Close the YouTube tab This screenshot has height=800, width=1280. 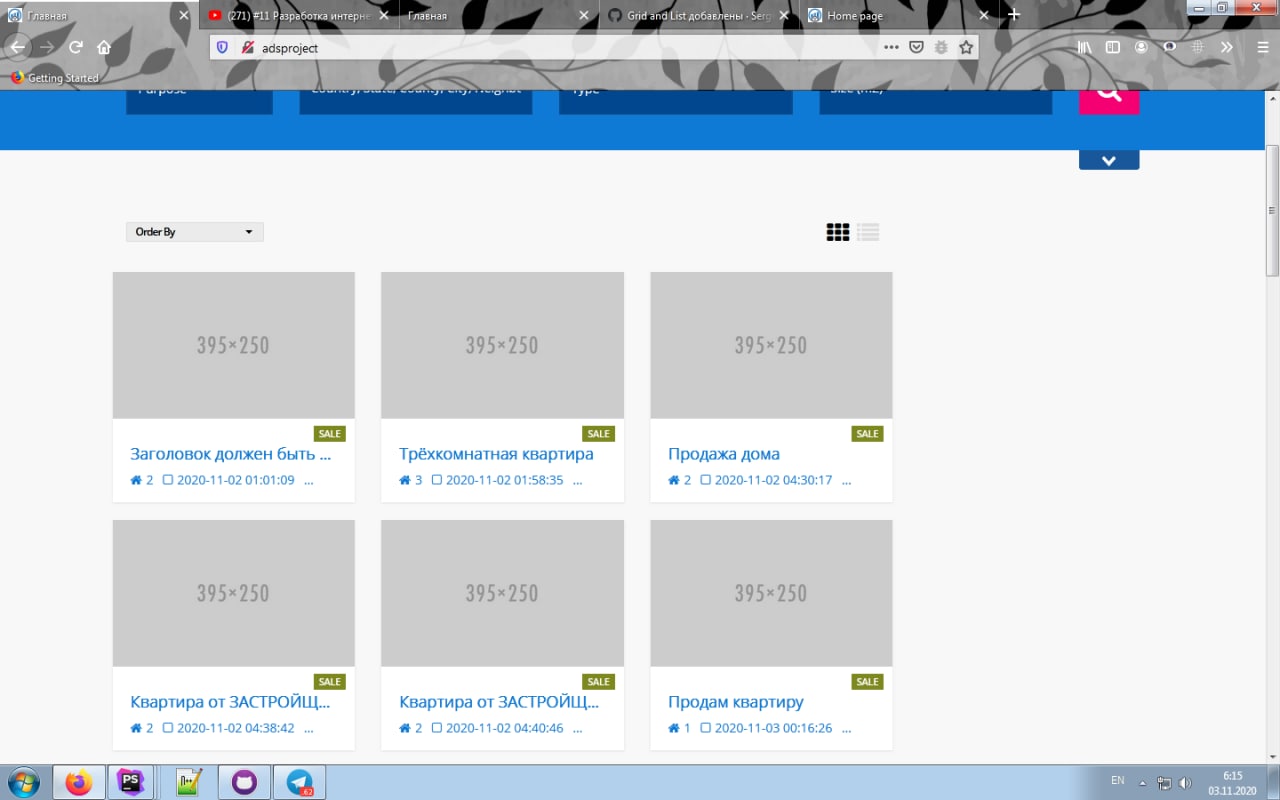[x=383, y=15]
